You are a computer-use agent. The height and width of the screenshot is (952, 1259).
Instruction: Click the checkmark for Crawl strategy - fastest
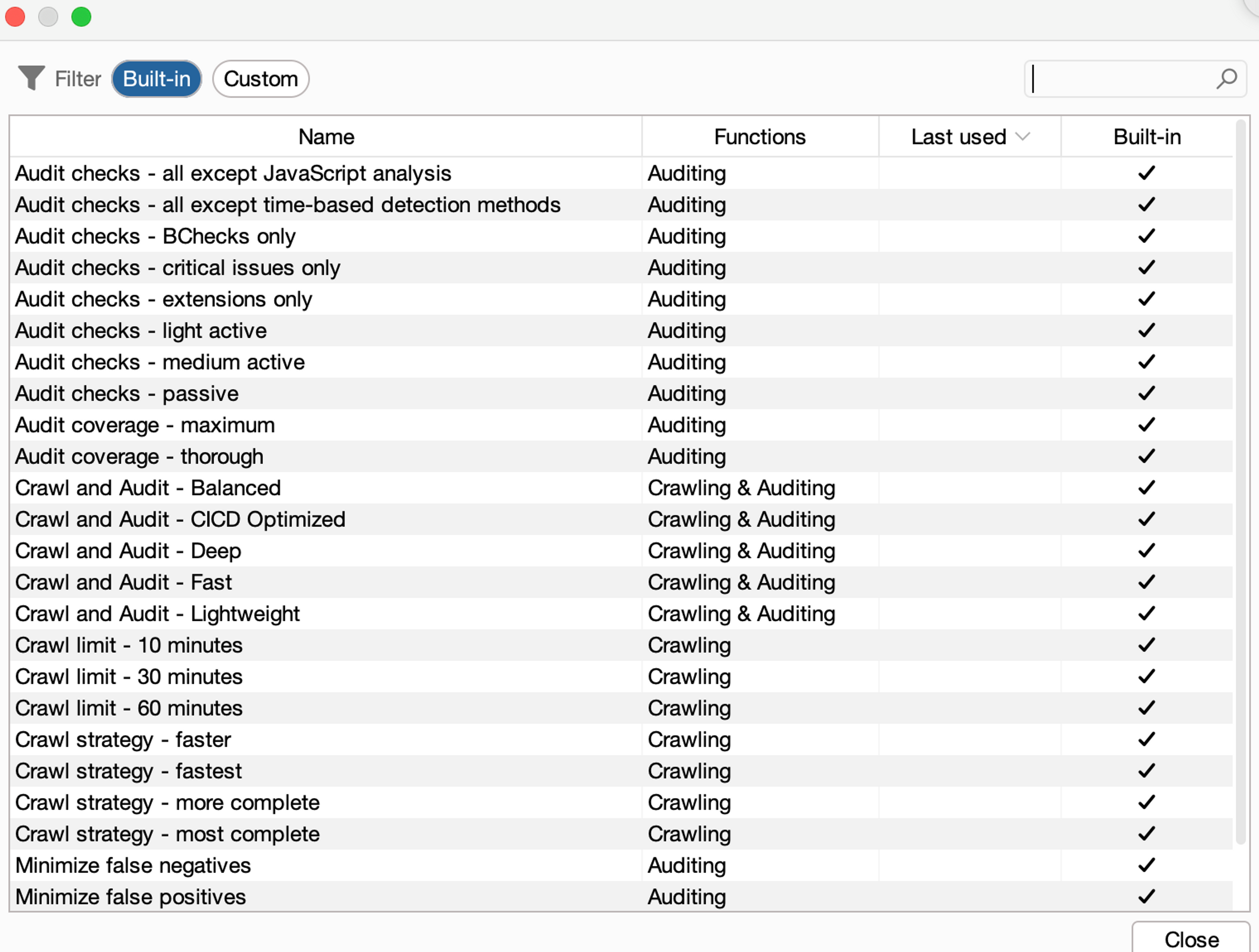[x=1146, y=771]
